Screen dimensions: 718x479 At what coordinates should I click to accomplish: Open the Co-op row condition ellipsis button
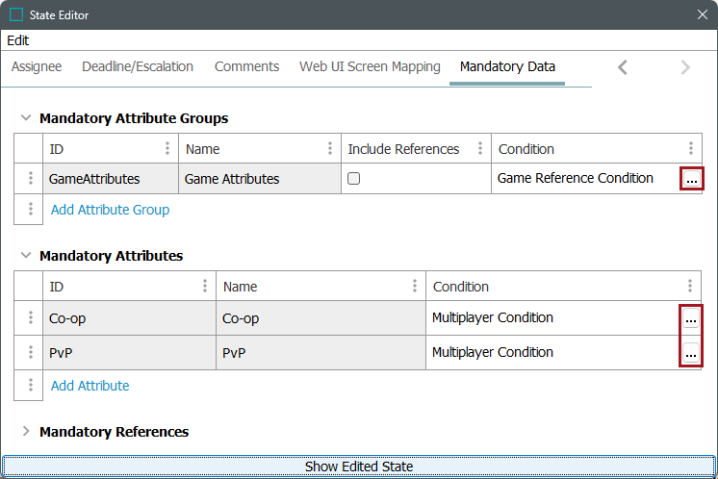pyautogui.click(x=691, y=318)
